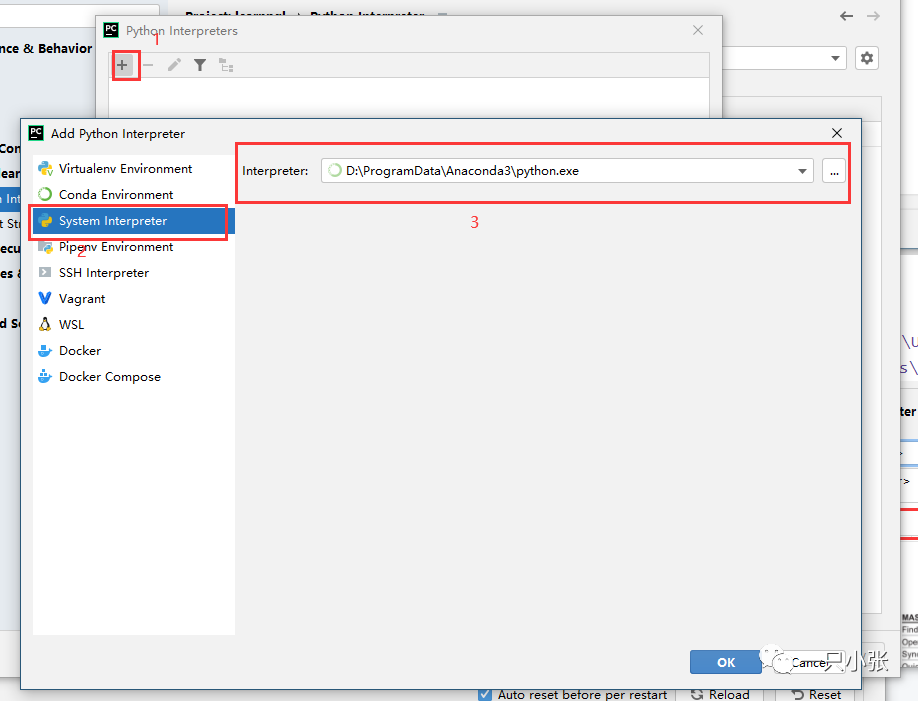This screenshot has height=701, width=918.
Task: Click the WSL penguin icon
Action: [x=45, y=324]
